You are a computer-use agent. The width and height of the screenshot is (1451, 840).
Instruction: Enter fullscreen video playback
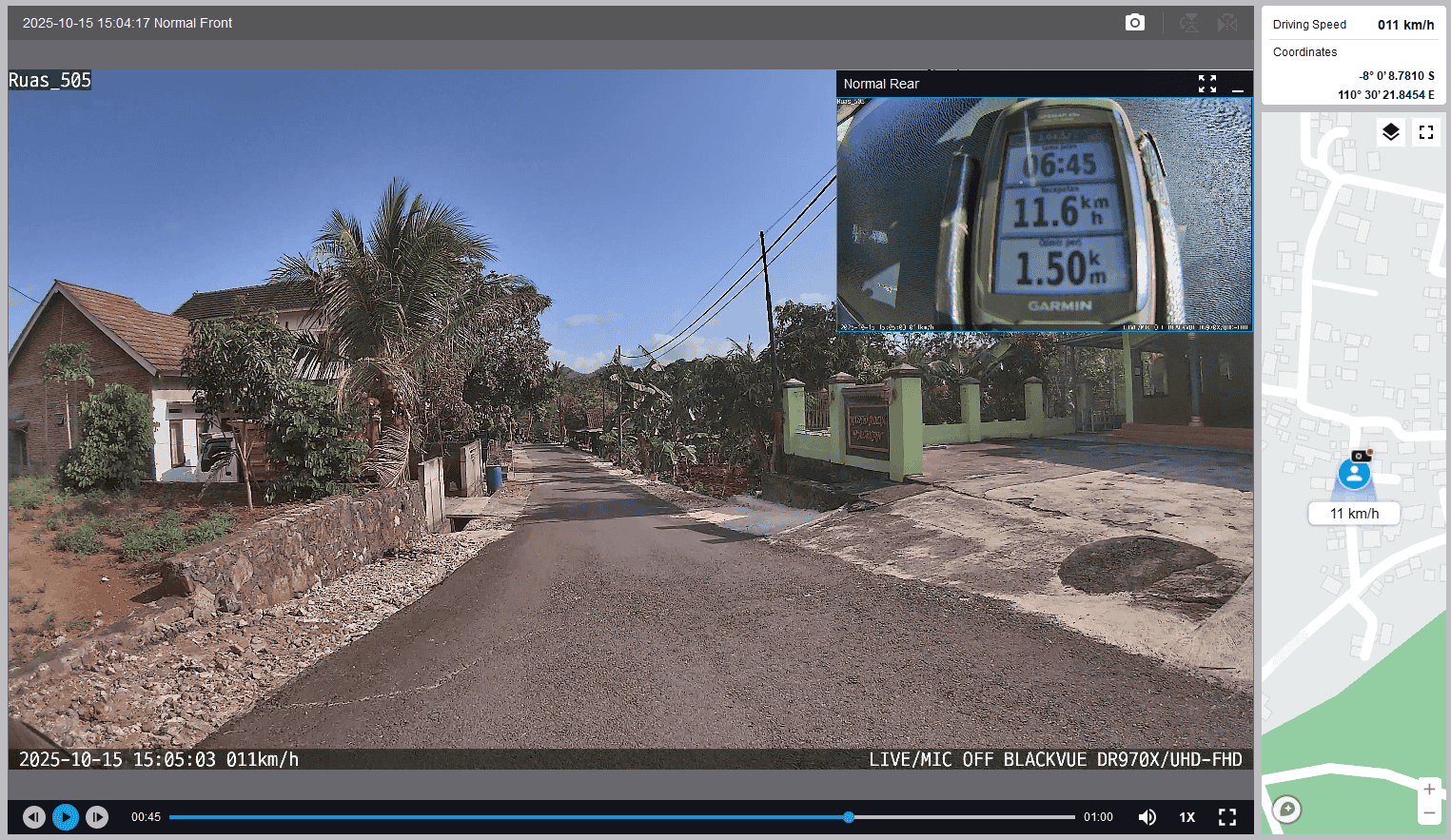tap(1227, 817)
